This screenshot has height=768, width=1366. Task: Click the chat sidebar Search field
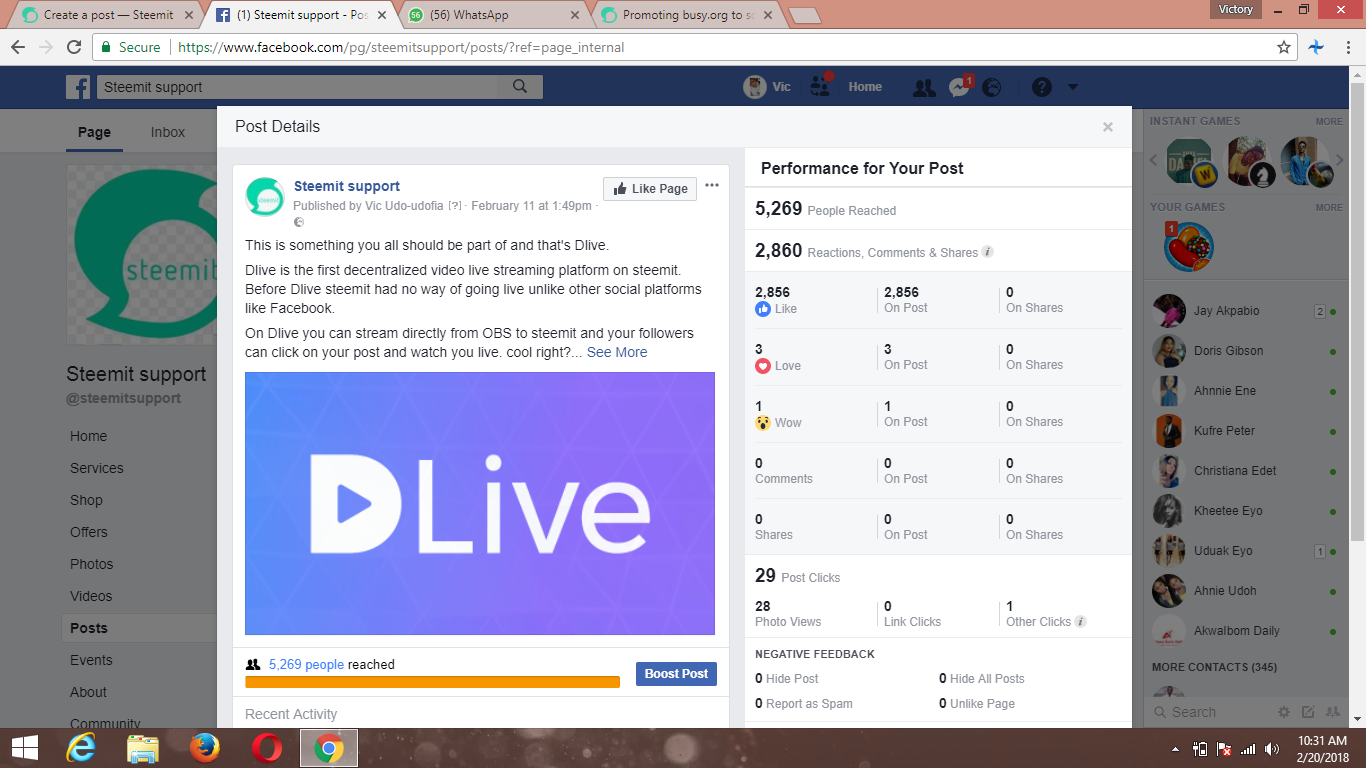click(1210, 712)
